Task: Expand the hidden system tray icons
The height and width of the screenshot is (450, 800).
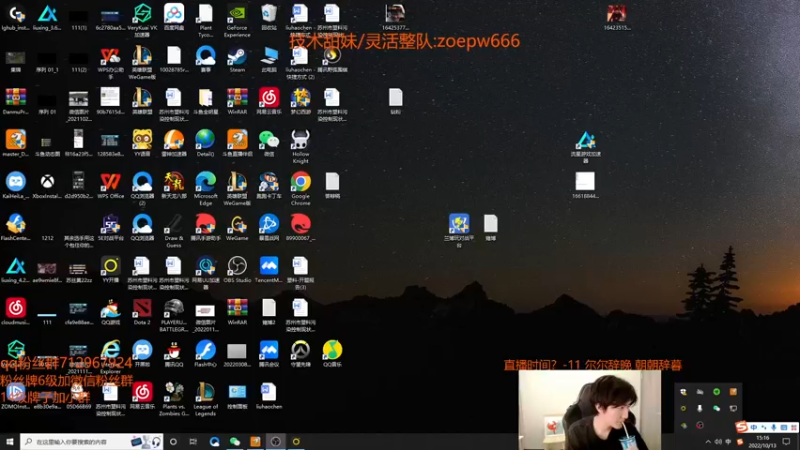Action: click(x=708, y=442)
